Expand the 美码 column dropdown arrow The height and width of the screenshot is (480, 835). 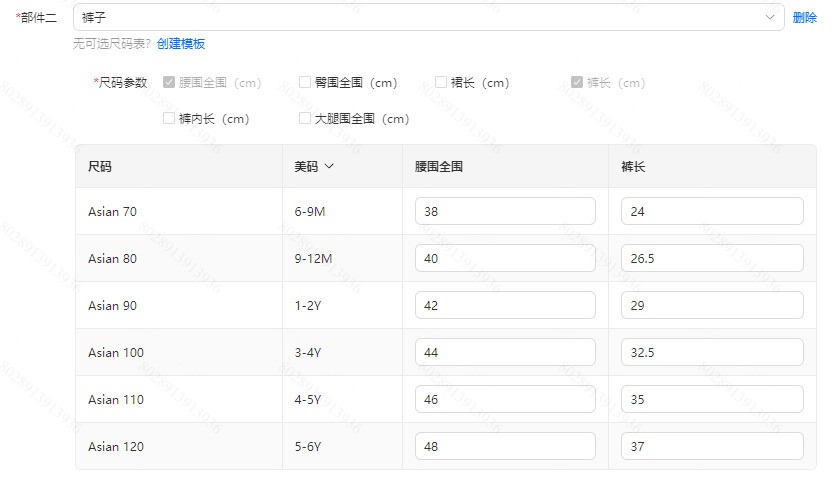tap(329, 167)
